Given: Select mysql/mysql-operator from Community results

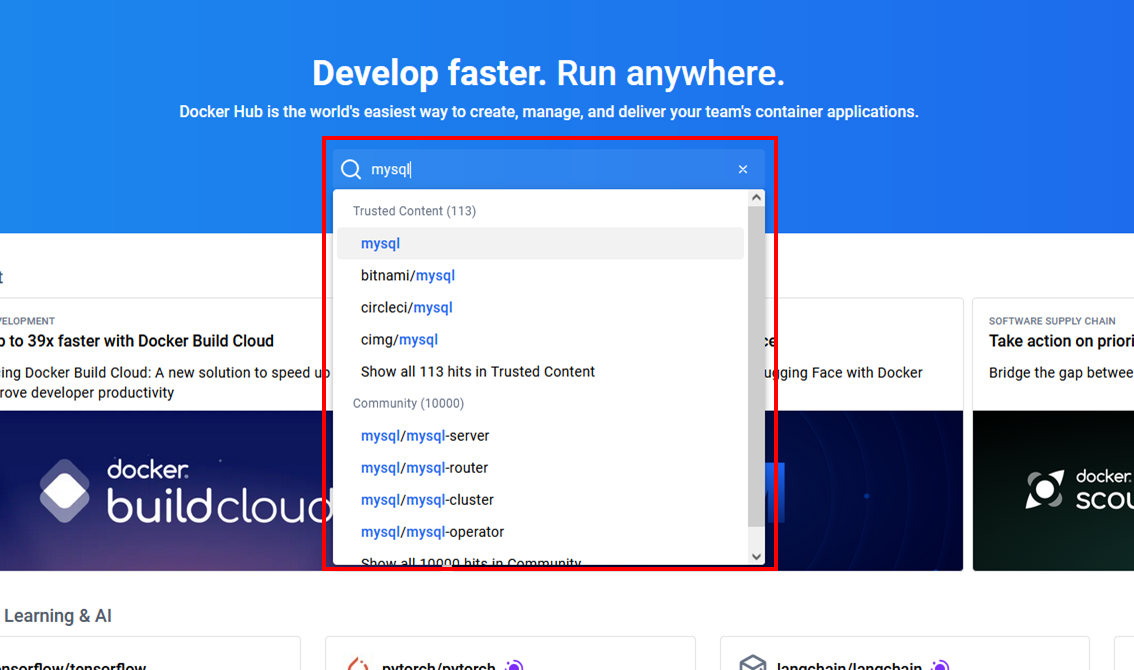Looking at the screenshot, I should 540,532.
